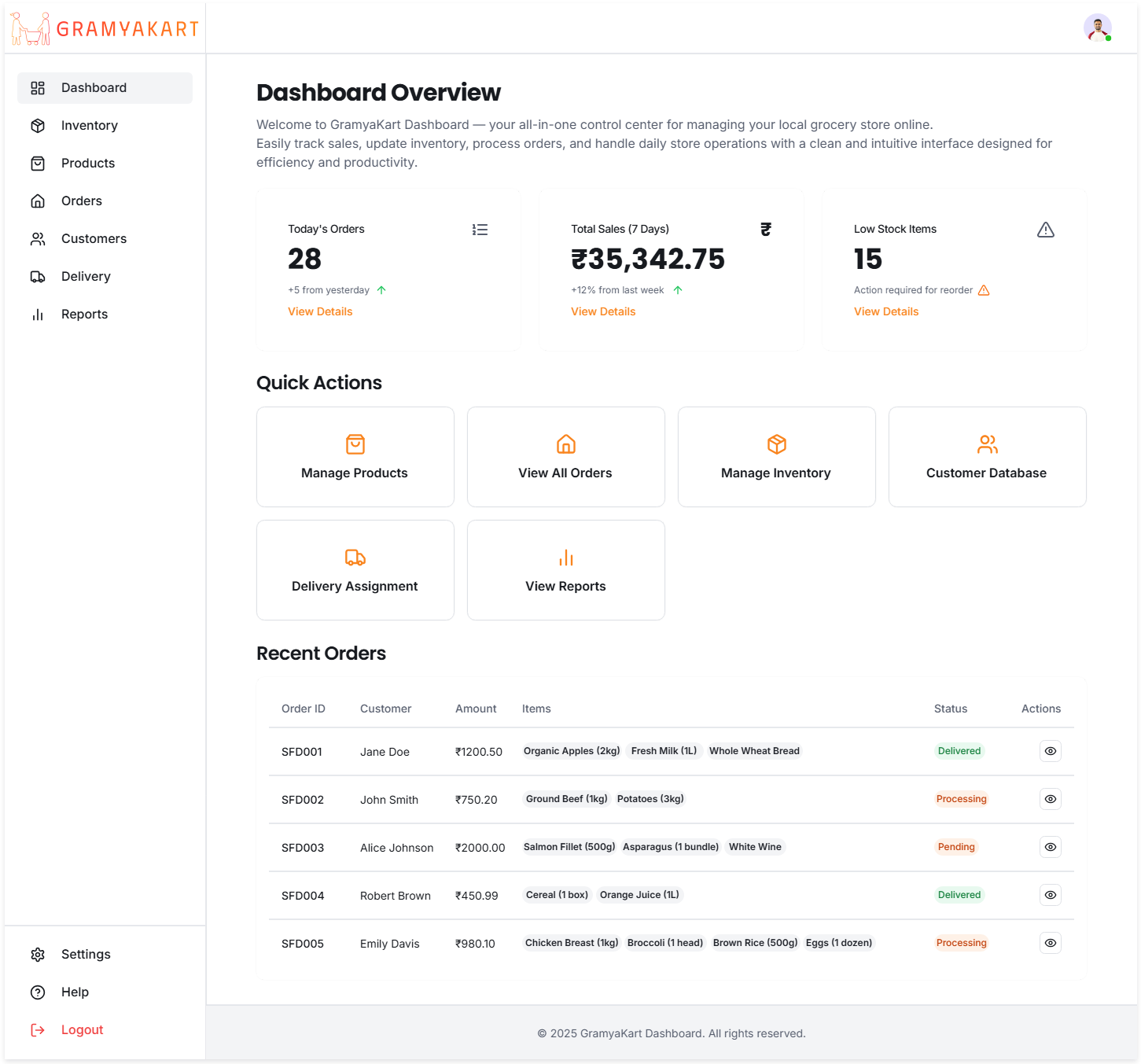Click the Help question-mark icon

[x=38, y=992]
